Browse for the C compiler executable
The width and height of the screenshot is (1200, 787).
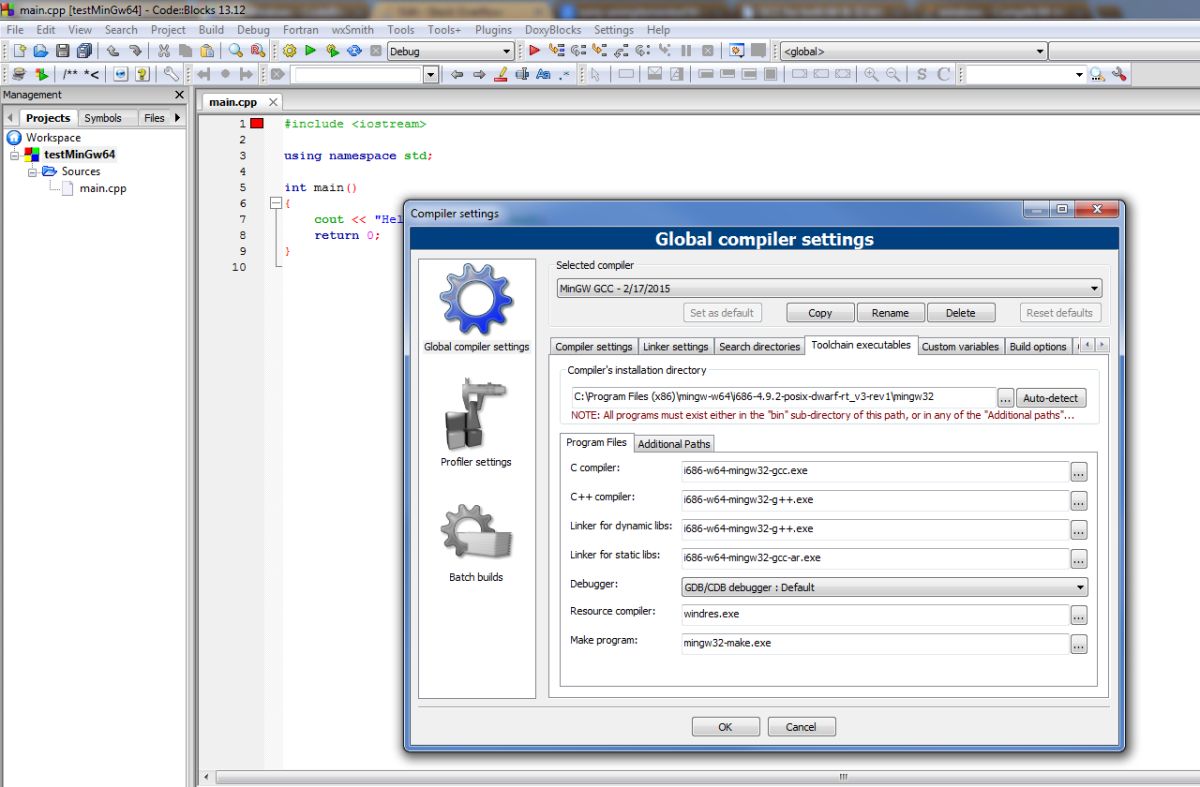(1079, 471)
